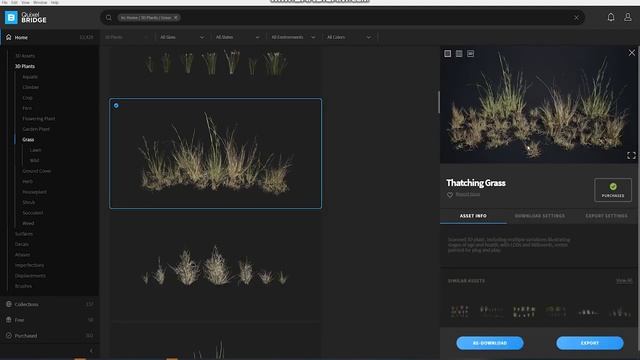The width and height of the screenshot is (640, 360).
Task: Open Displacements category
Action: click(x=30, y=276)
